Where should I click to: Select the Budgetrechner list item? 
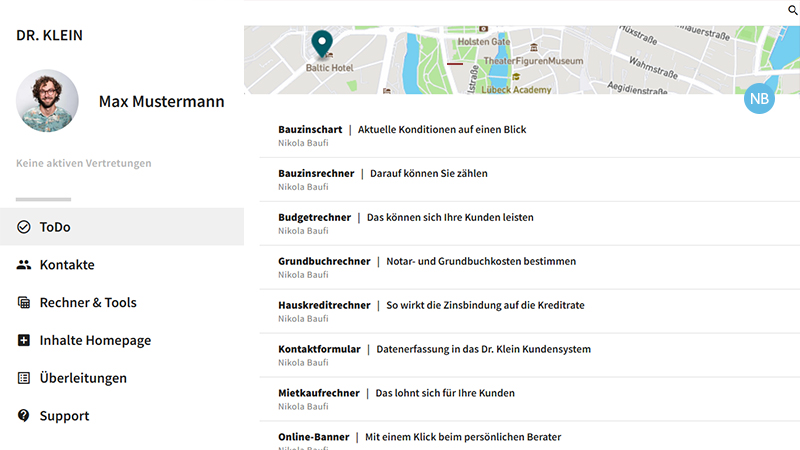(x=314, y=217)
